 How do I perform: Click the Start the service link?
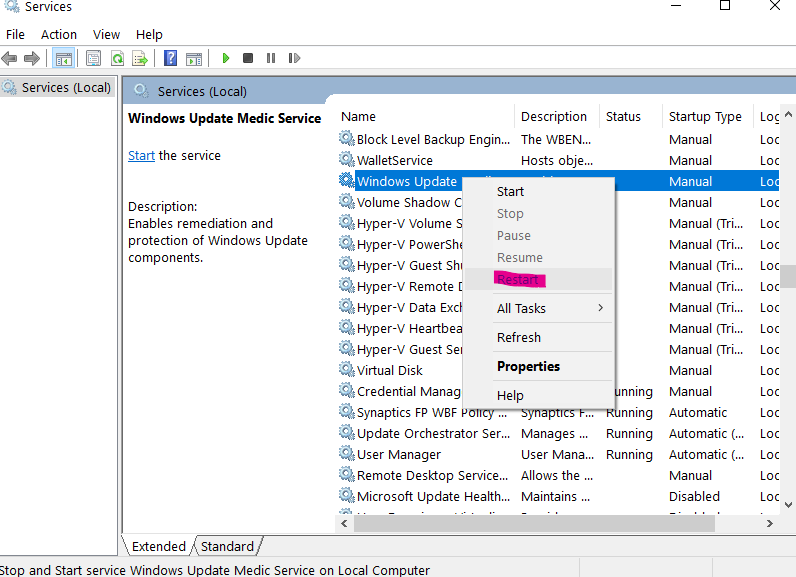(141, 155)
